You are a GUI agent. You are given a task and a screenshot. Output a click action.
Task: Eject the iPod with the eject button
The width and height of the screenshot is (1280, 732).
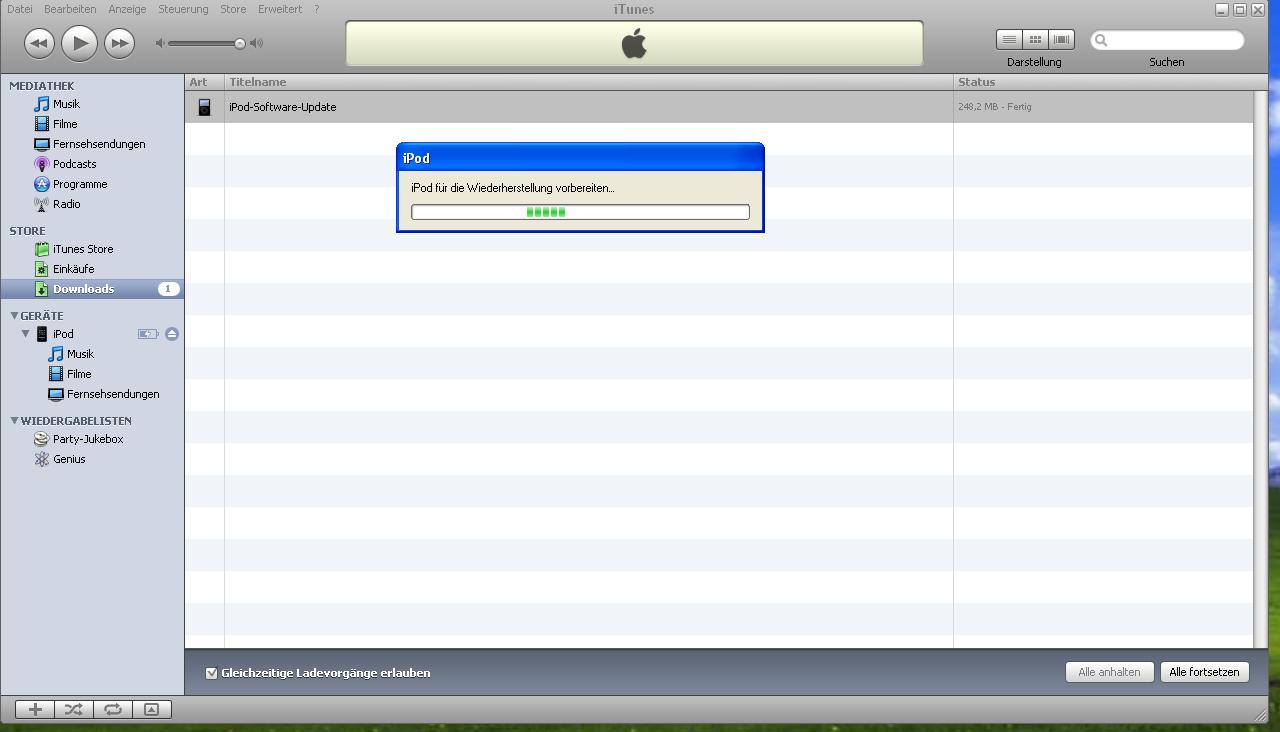tap(172, 334)
